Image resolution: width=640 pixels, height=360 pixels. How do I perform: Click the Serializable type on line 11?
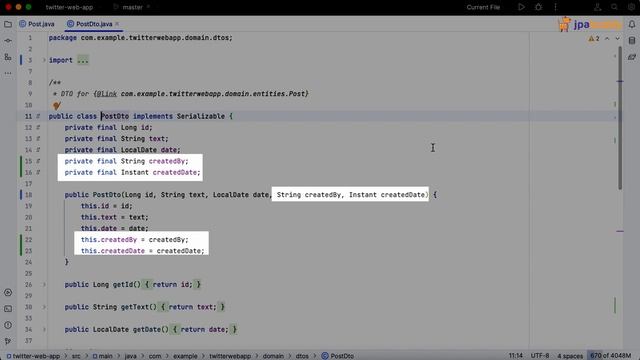click(201, 116)
